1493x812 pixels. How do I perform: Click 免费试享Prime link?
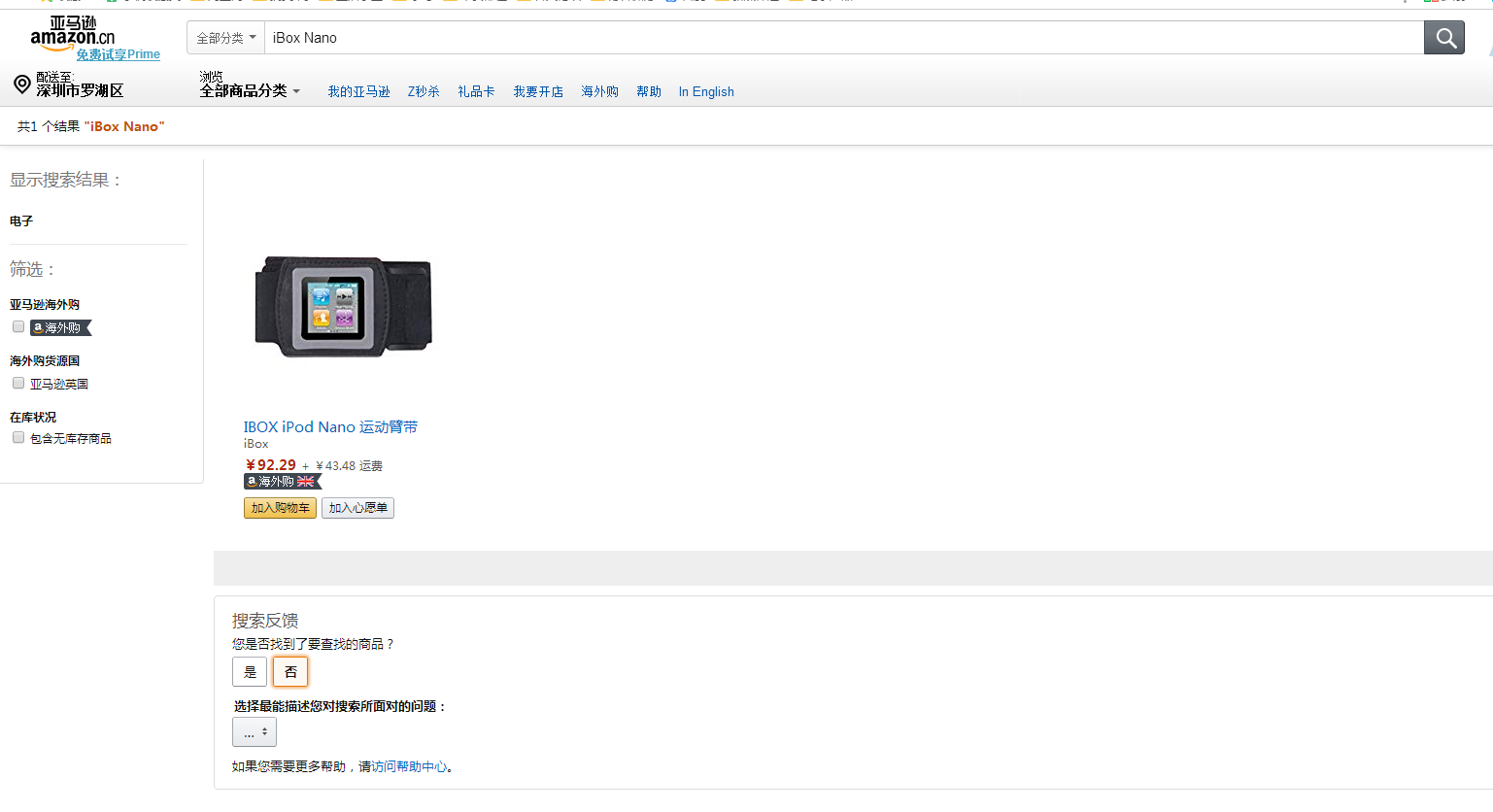[119, 54]
